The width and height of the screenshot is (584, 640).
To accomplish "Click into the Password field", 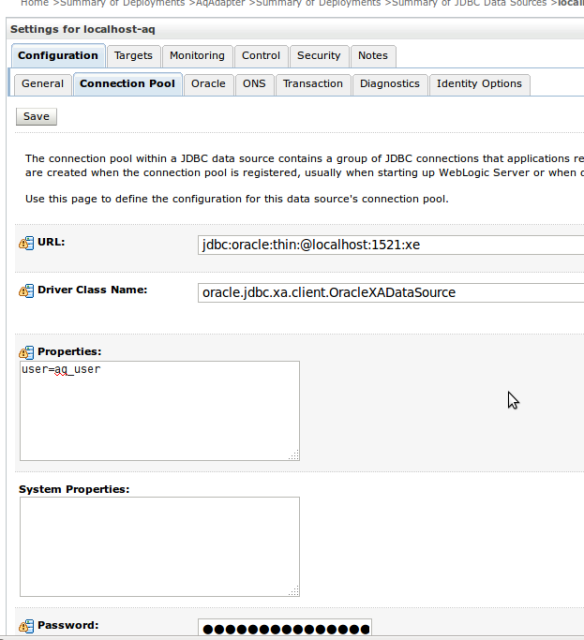I will pos(285,628).
